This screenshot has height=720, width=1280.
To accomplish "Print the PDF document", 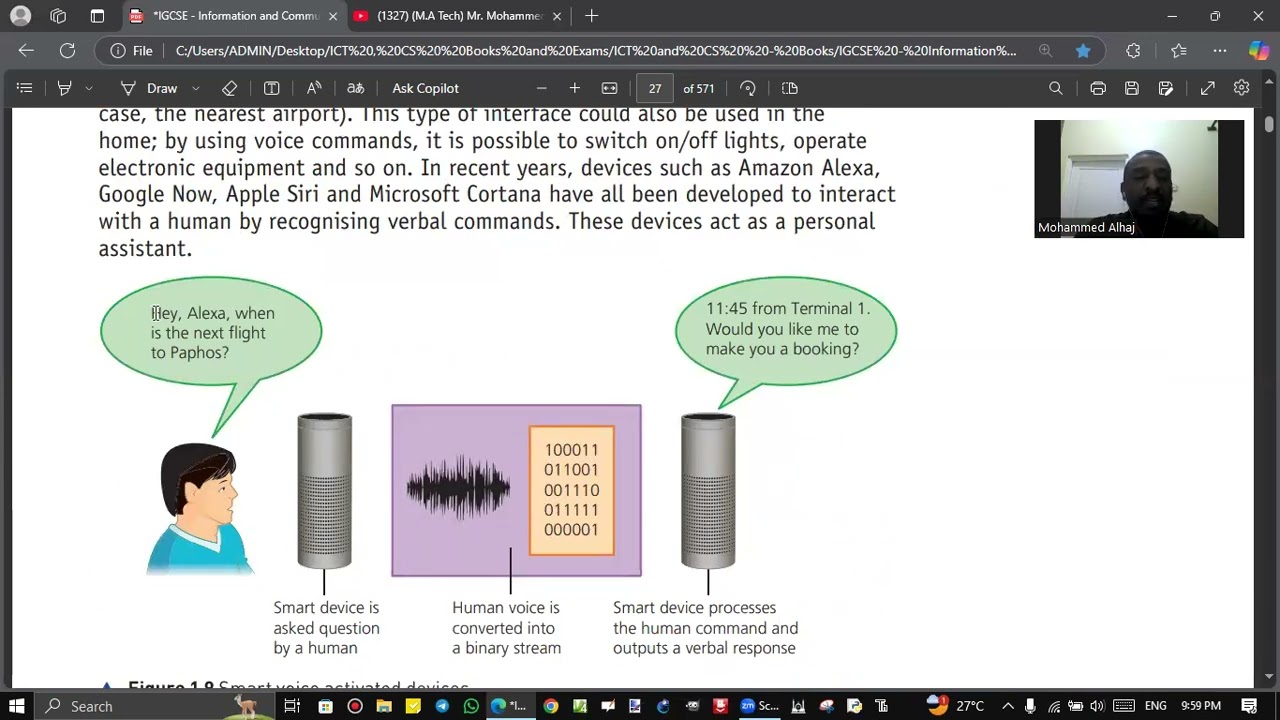I will click(x=1098, y=88).
